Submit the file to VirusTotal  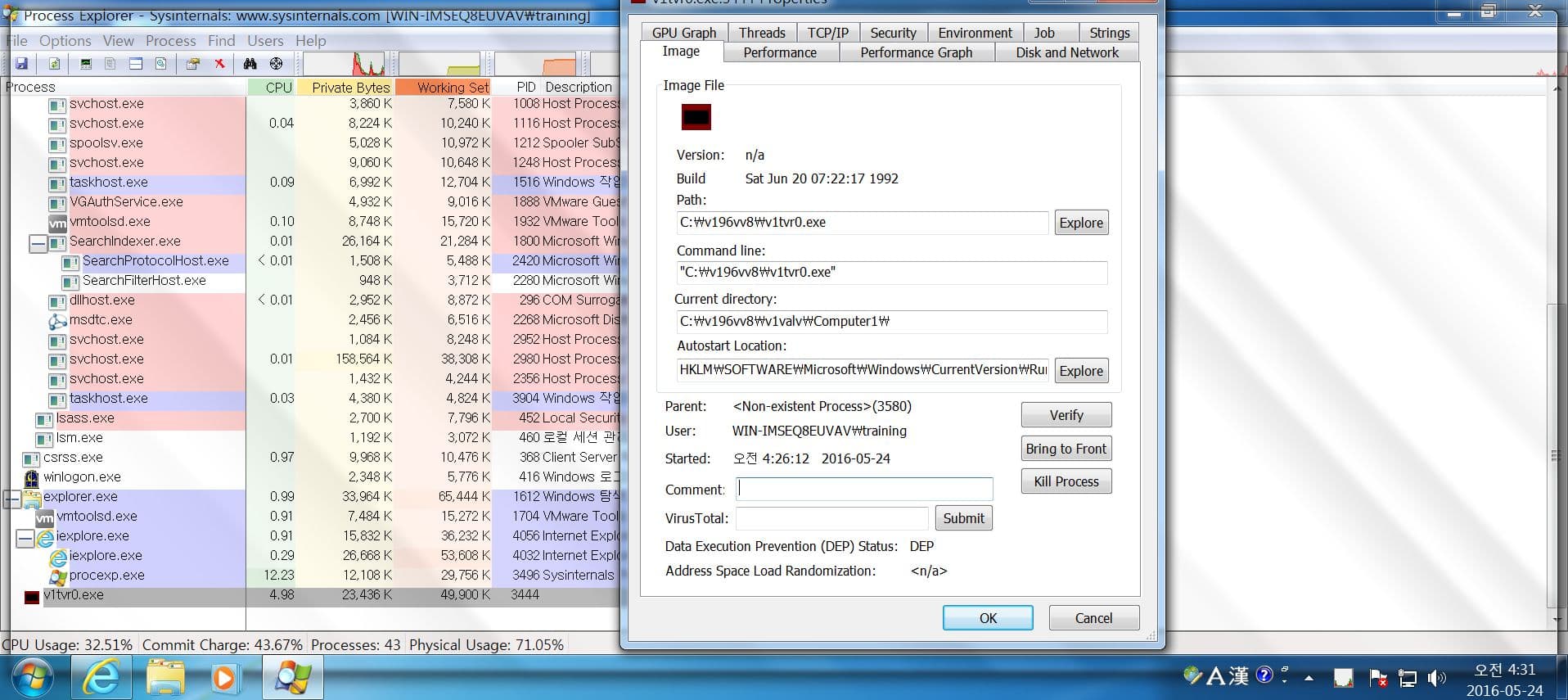click(963, 518)
